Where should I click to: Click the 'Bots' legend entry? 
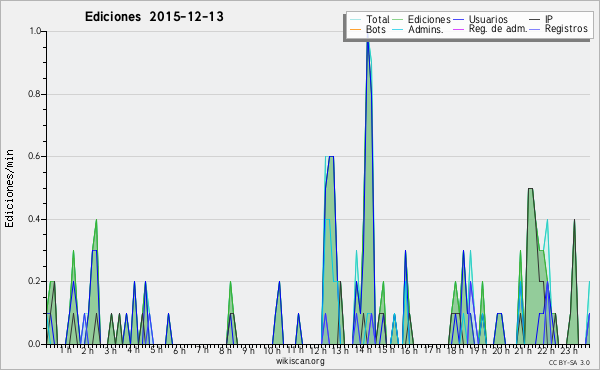(376, 29)
